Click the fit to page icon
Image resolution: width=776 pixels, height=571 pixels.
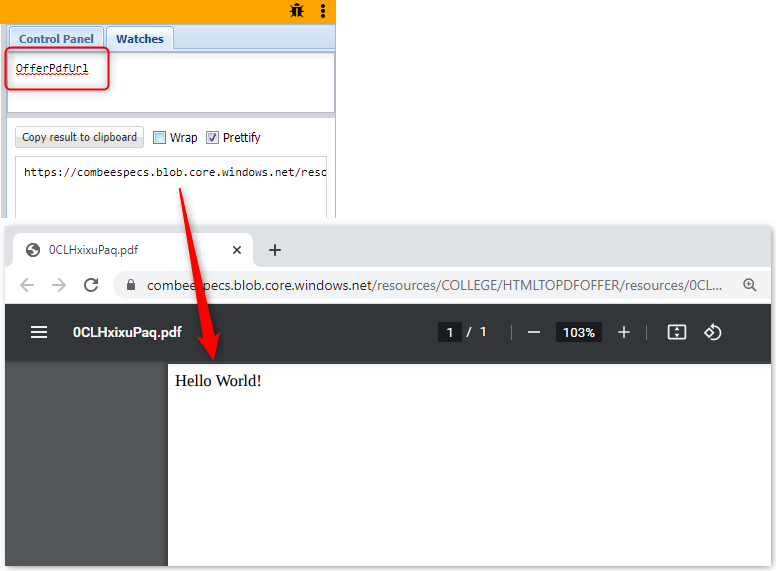[677, 332]
